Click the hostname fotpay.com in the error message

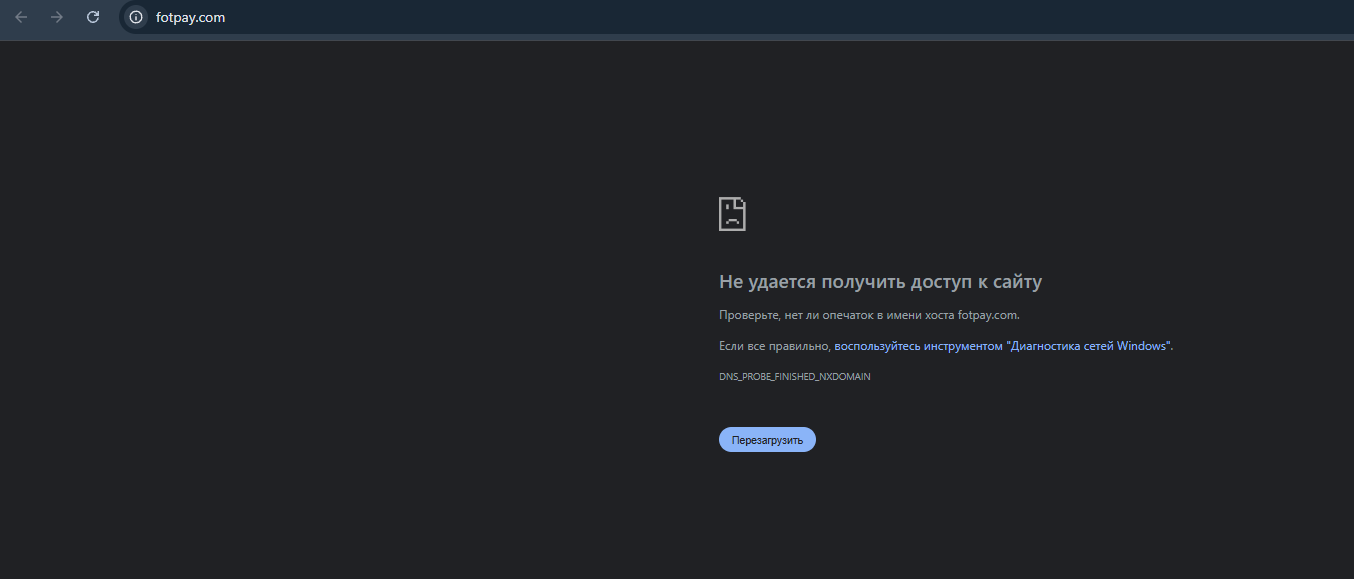coord(987,315)
